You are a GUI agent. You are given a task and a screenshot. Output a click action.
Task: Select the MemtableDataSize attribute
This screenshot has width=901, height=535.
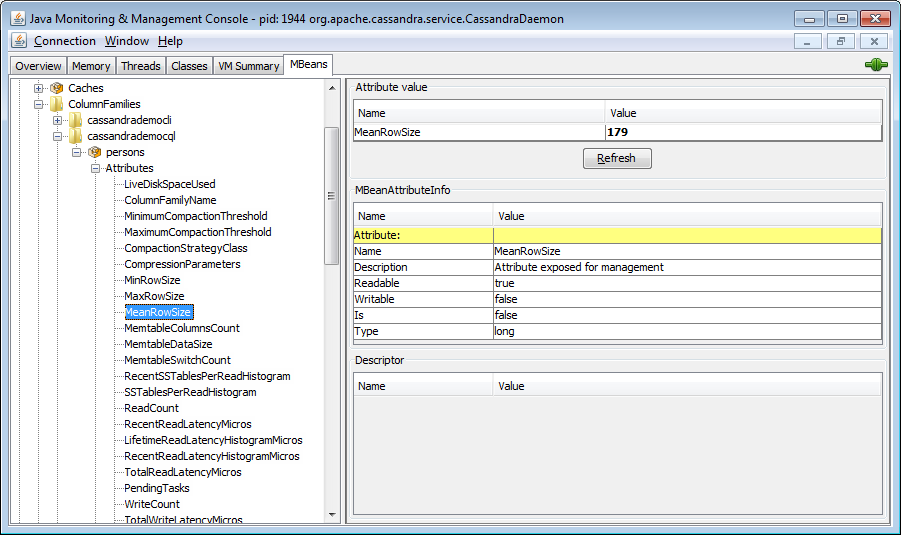click(168, 344)
